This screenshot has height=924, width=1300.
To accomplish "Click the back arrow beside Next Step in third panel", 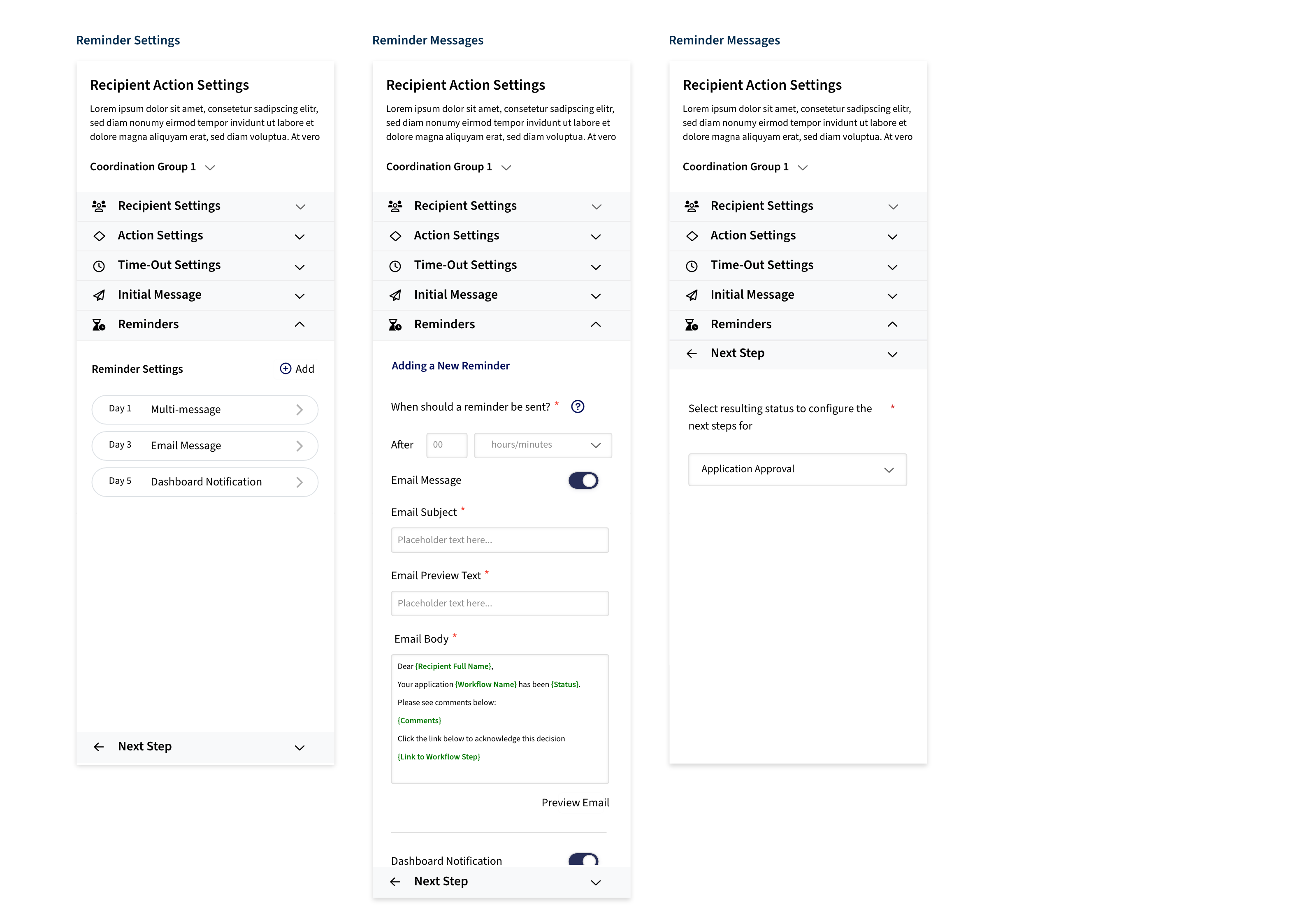I will pyautogui.click(x=692, y=354).
